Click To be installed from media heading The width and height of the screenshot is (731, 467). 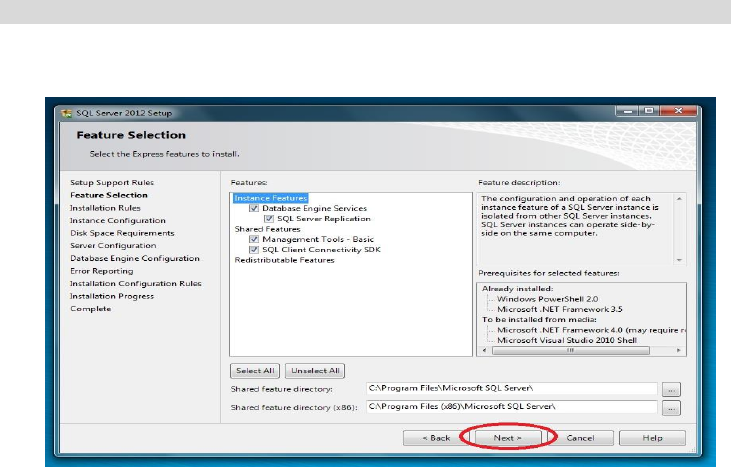(x=539, y=320)
